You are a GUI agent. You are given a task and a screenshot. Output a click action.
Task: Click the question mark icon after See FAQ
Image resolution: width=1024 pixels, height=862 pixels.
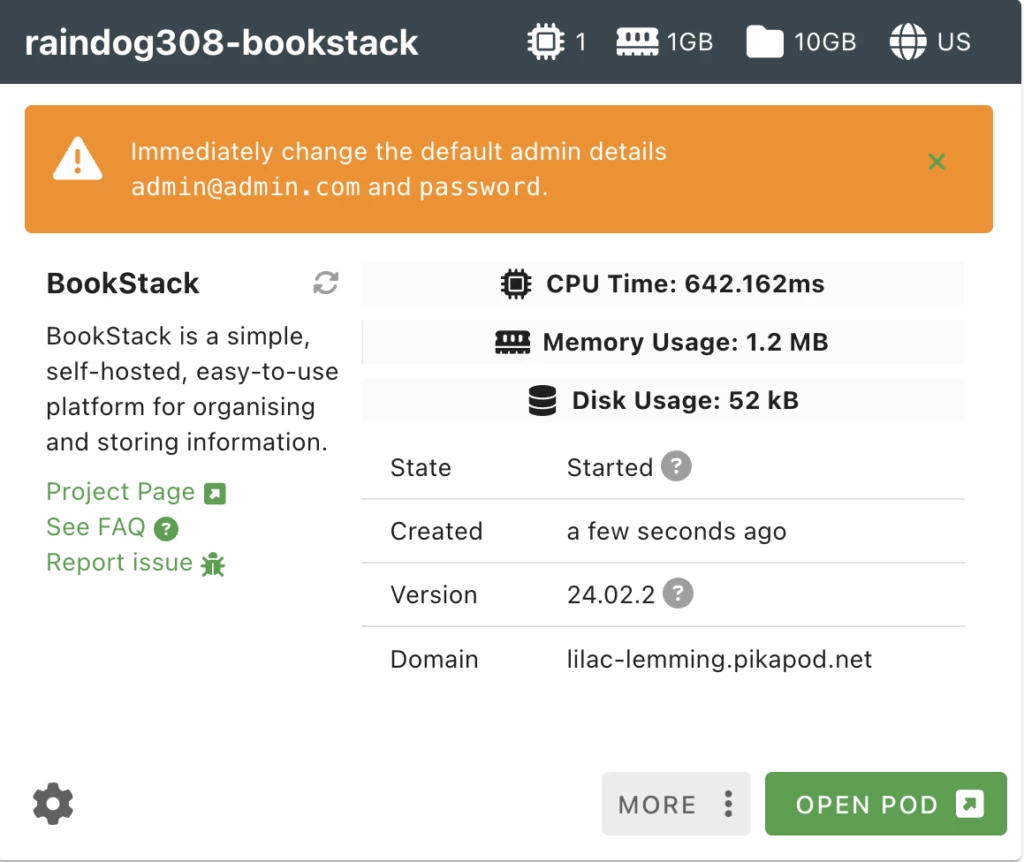coord(164,528)
